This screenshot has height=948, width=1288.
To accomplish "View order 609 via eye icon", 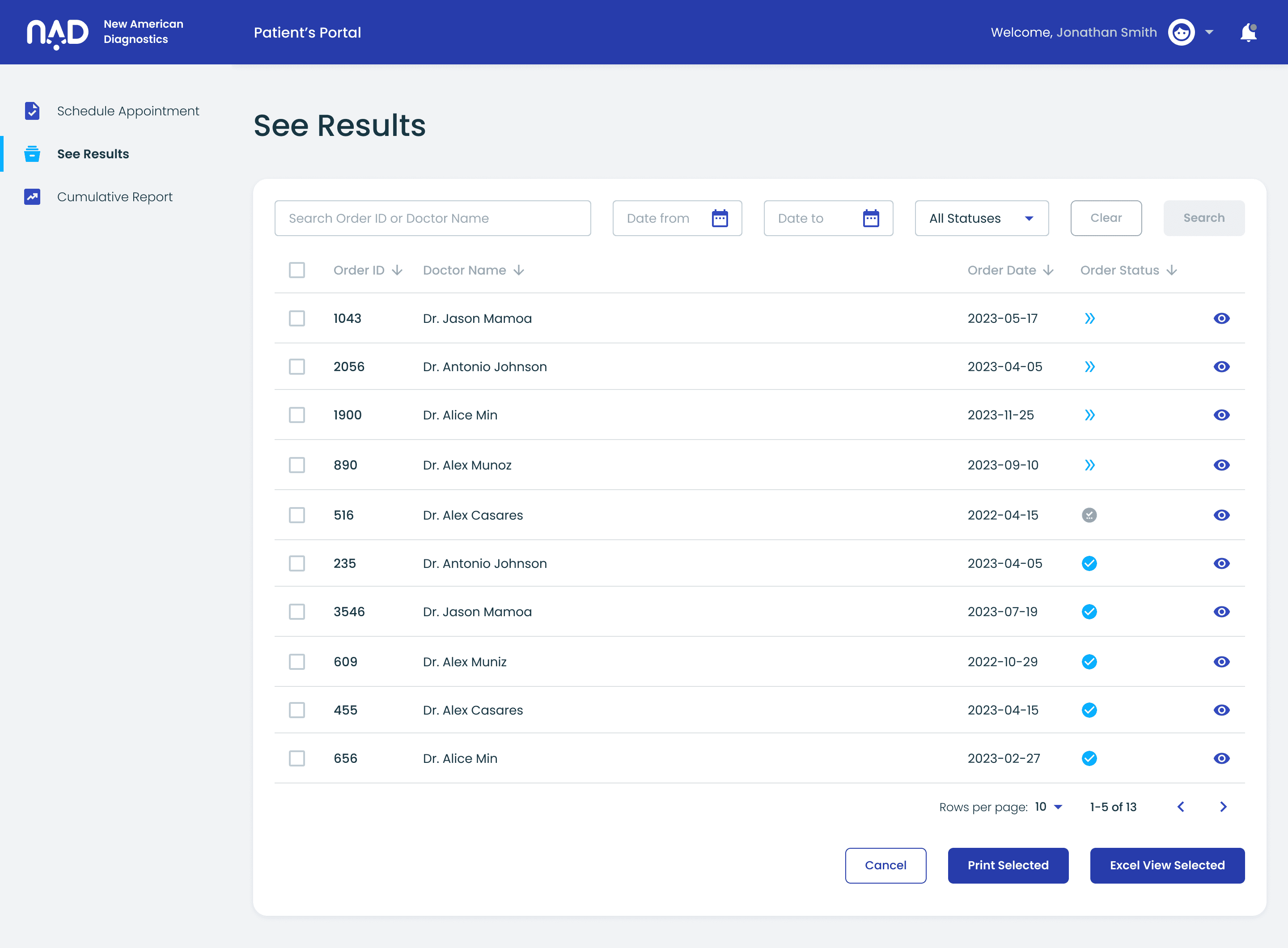I will (1221, 662).
